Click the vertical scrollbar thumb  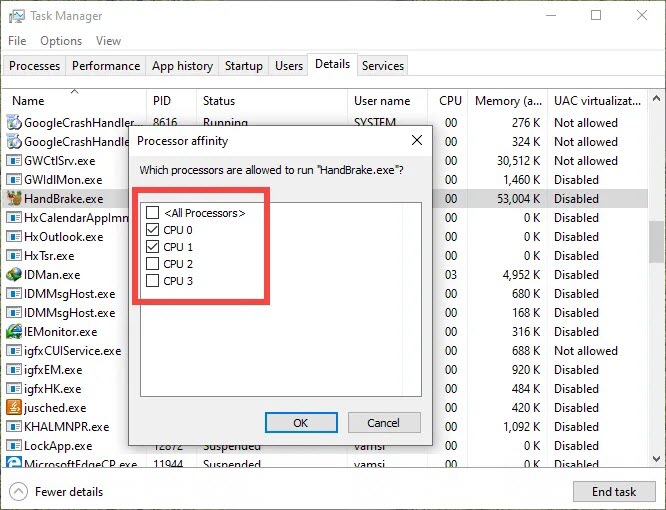pyautogui.click(x=656, y=242)
